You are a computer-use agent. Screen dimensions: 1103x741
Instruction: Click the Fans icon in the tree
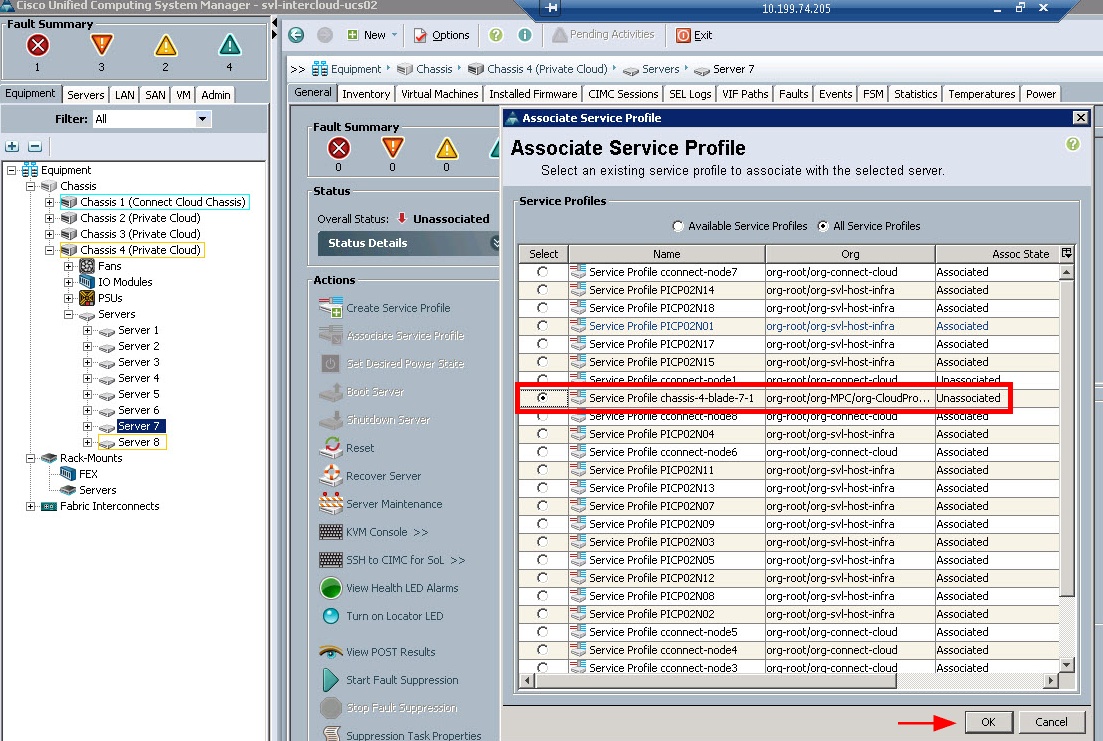87,266
